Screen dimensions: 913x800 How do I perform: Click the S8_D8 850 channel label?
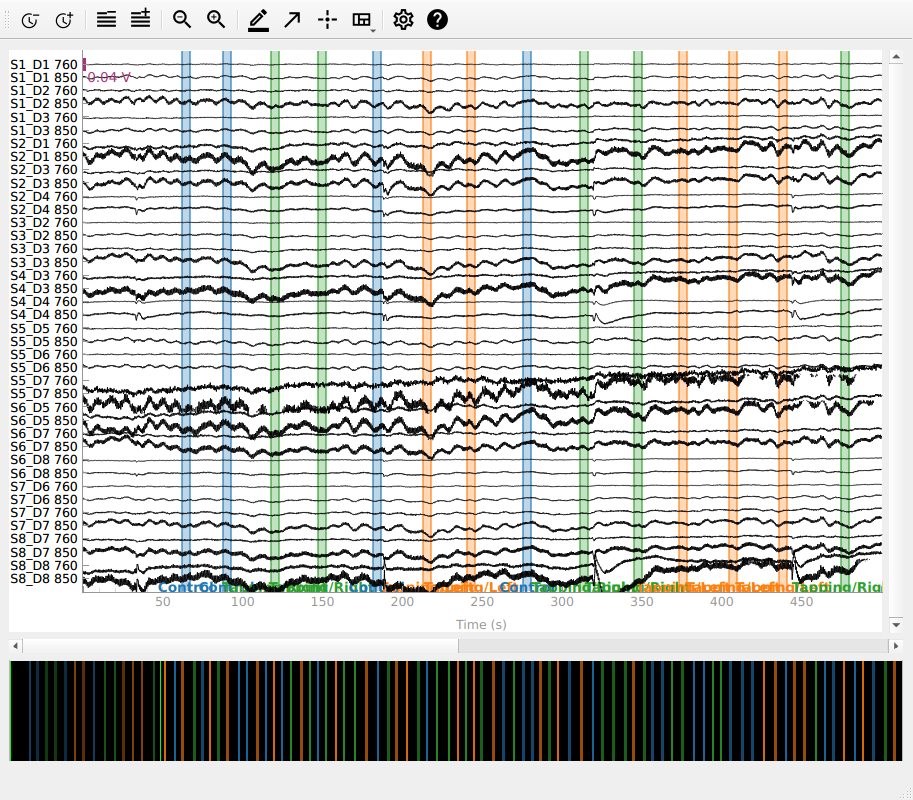43,579
